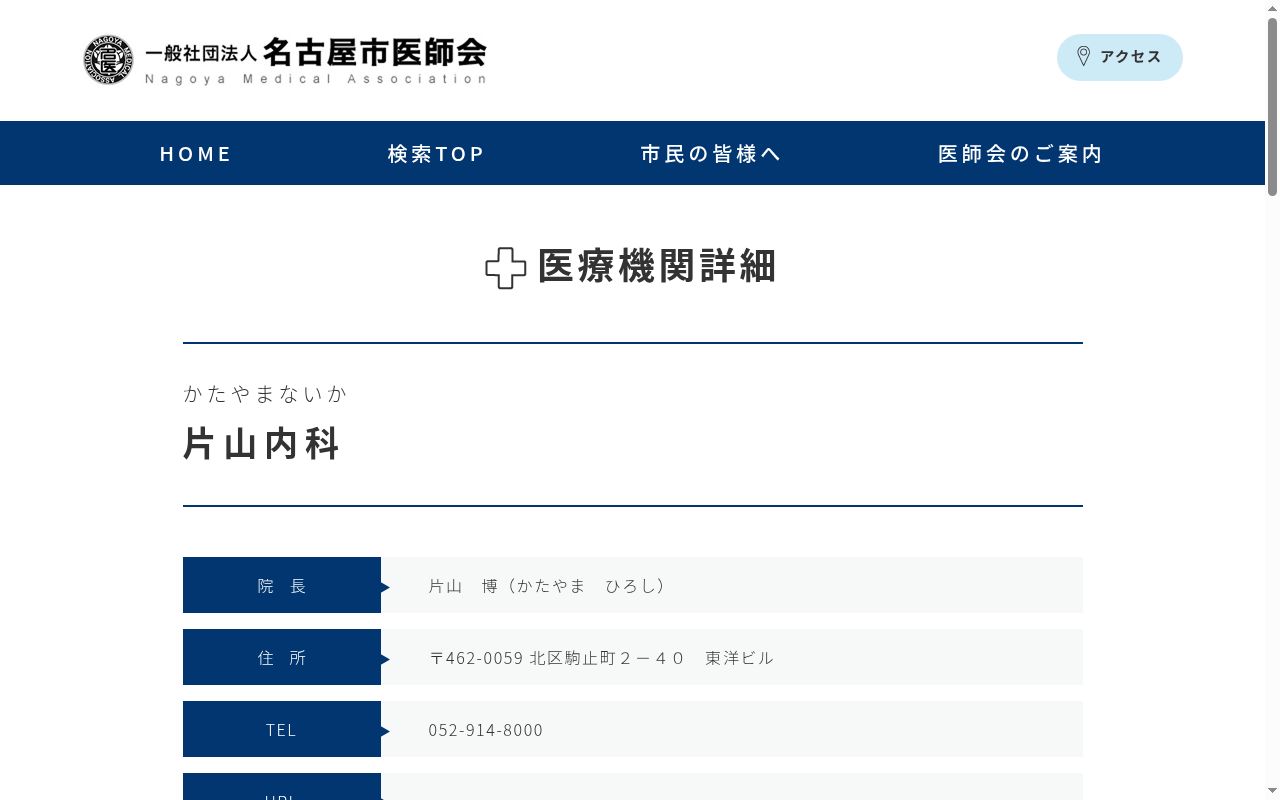This screenshot has height=800, width=1280.
Task: Select 市民の皆様へ in the navigation
Action: 711,153
